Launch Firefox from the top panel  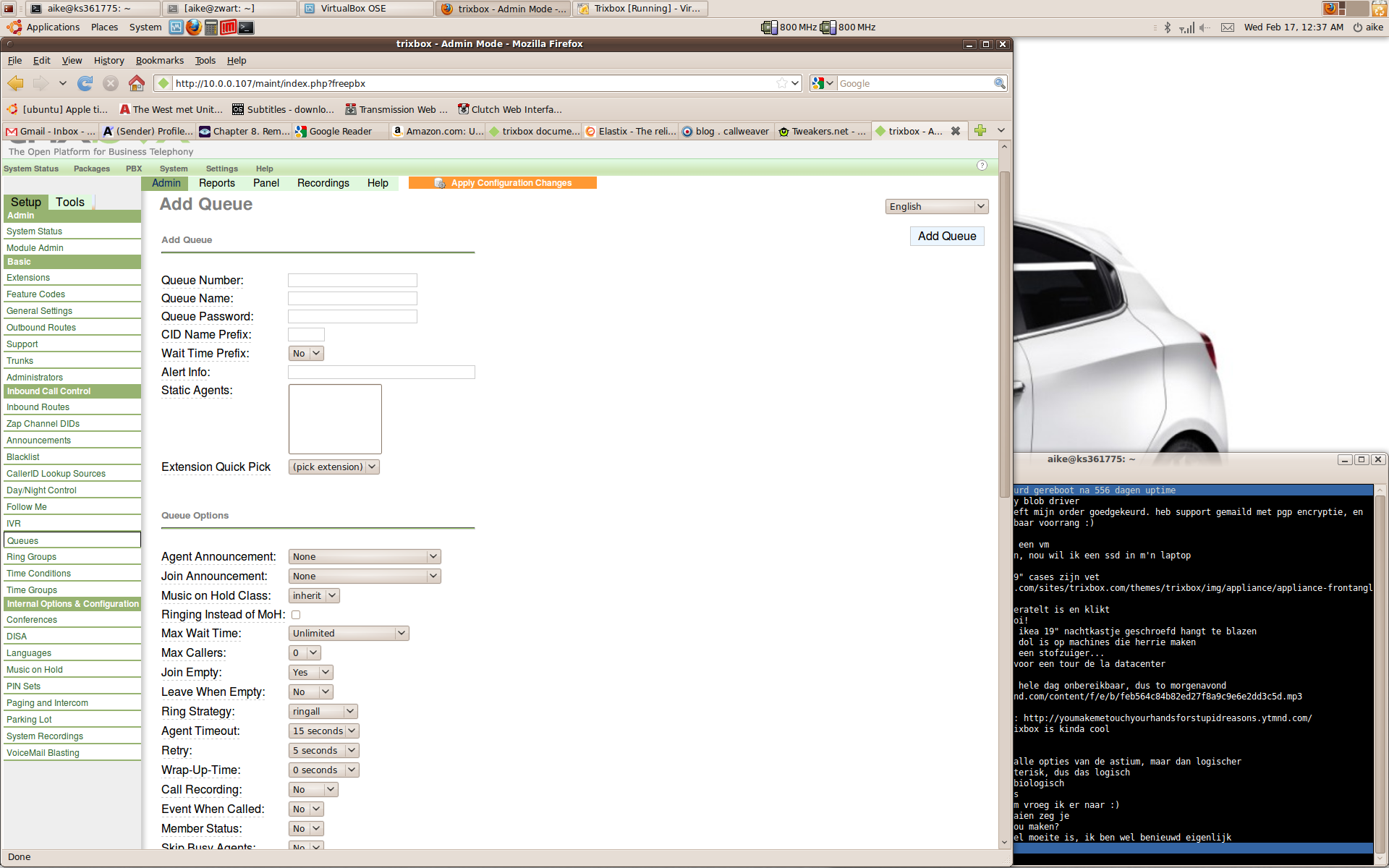pos(193,27)
